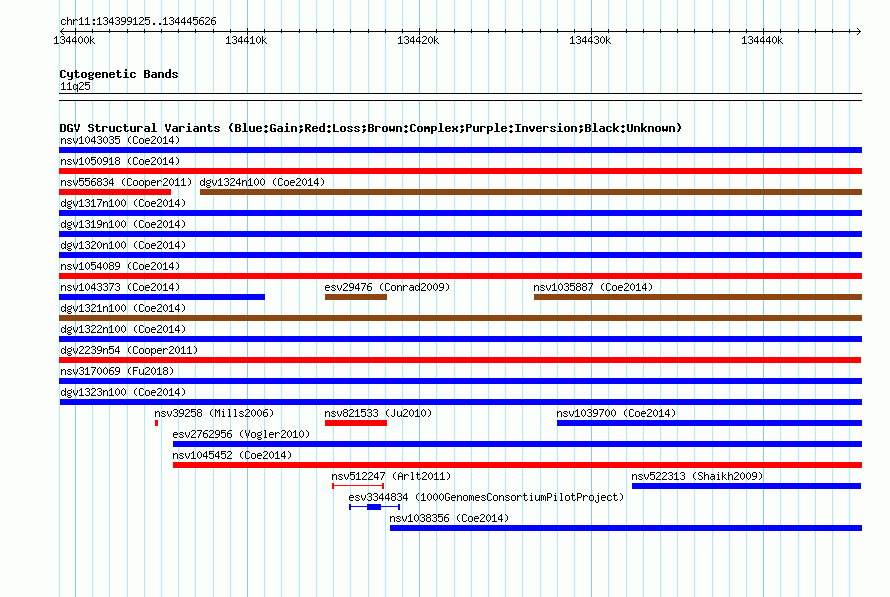This screenshot has width=890, height=597.
Task: Select the dgv1320n100 (Coe2014) label
Action: pyautogui.click(x=123, y=245)
